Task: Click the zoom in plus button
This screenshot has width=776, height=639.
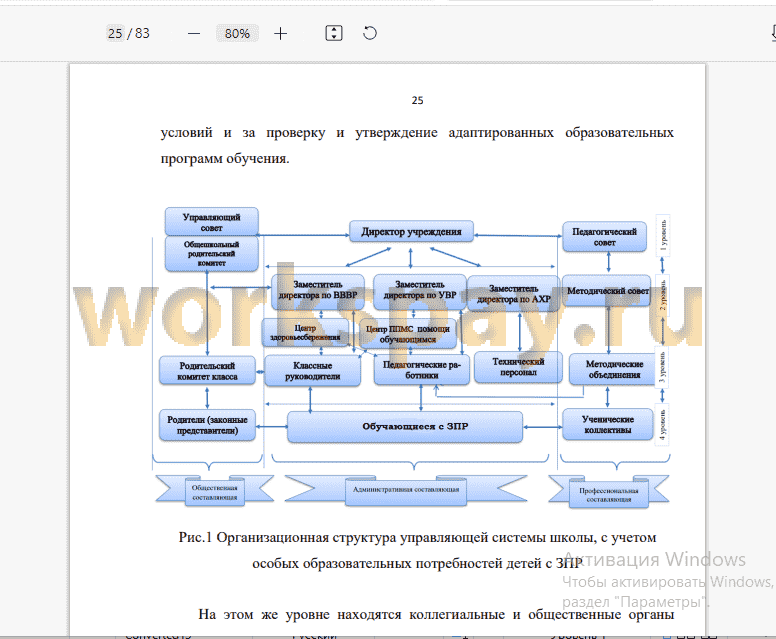Action: (281, 34)
